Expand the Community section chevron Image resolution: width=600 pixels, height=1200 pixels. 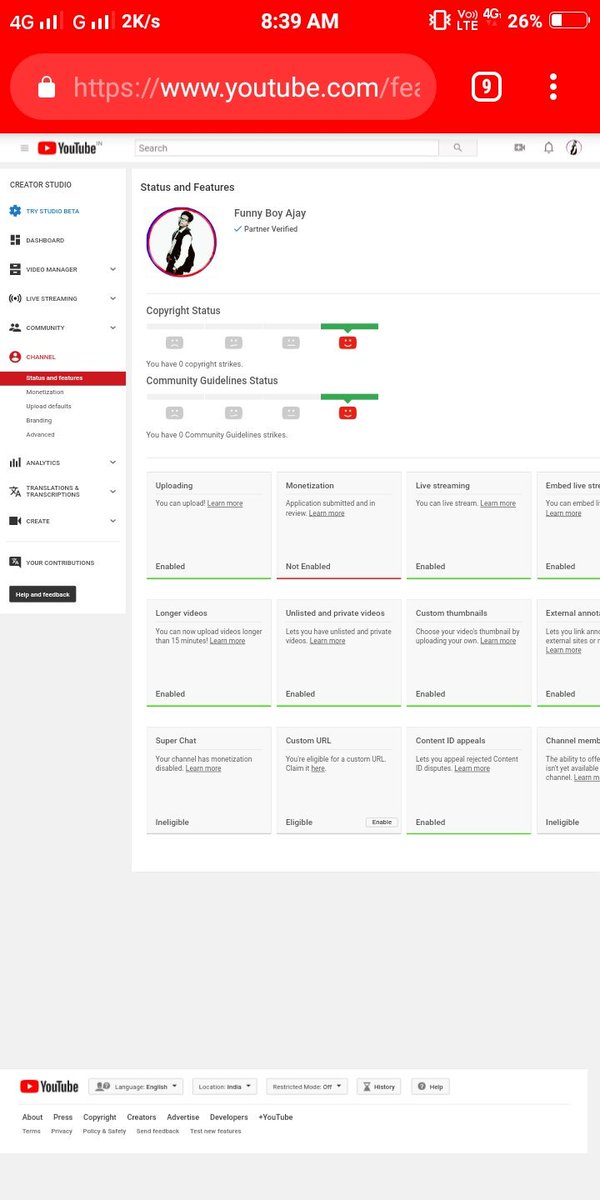pyautogui.click(x=113, y=327)
